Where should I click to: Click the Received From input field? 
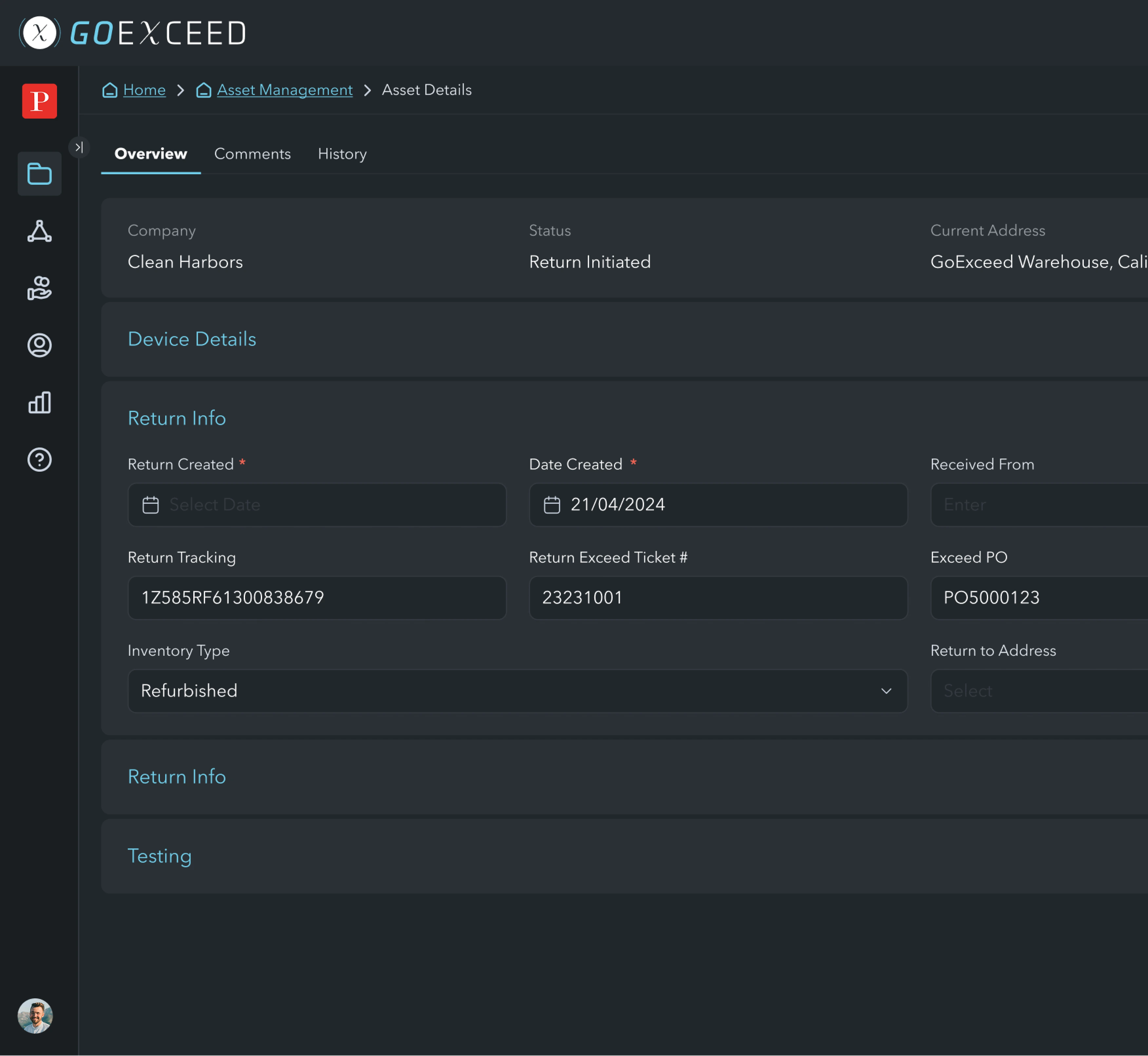pos(1039,504)
